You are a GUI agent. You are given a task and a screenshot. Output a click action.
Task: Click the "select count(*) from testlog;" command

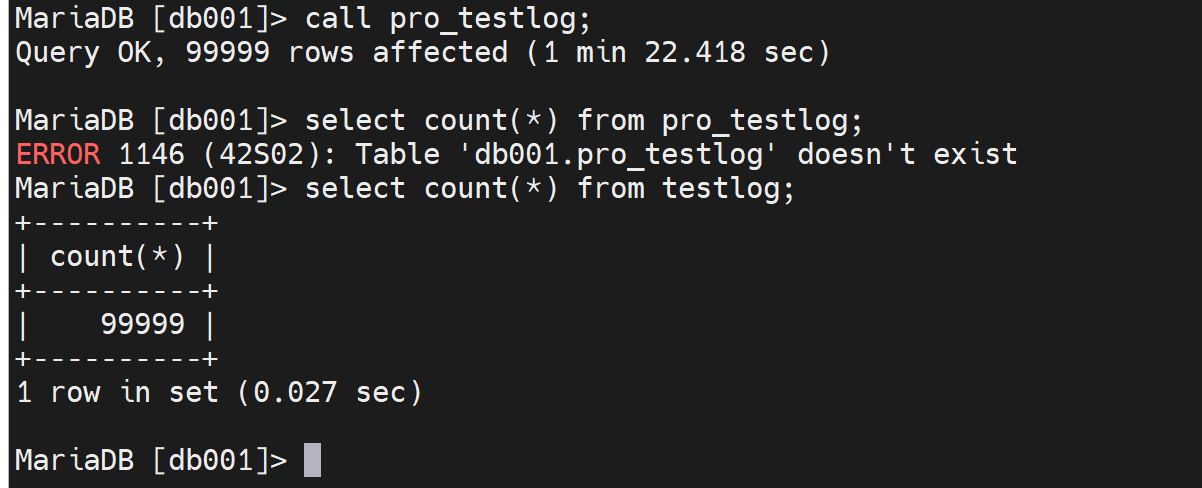[549, 188]
